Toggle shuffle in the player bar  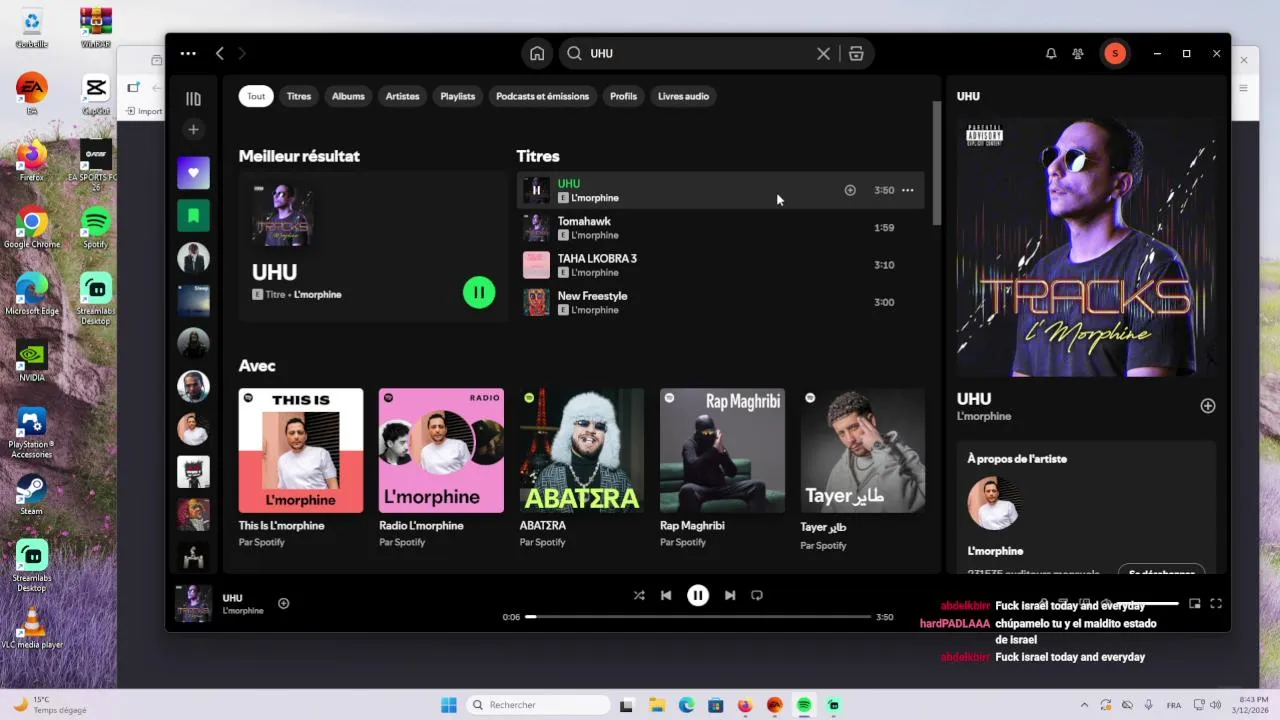point(639,595)
